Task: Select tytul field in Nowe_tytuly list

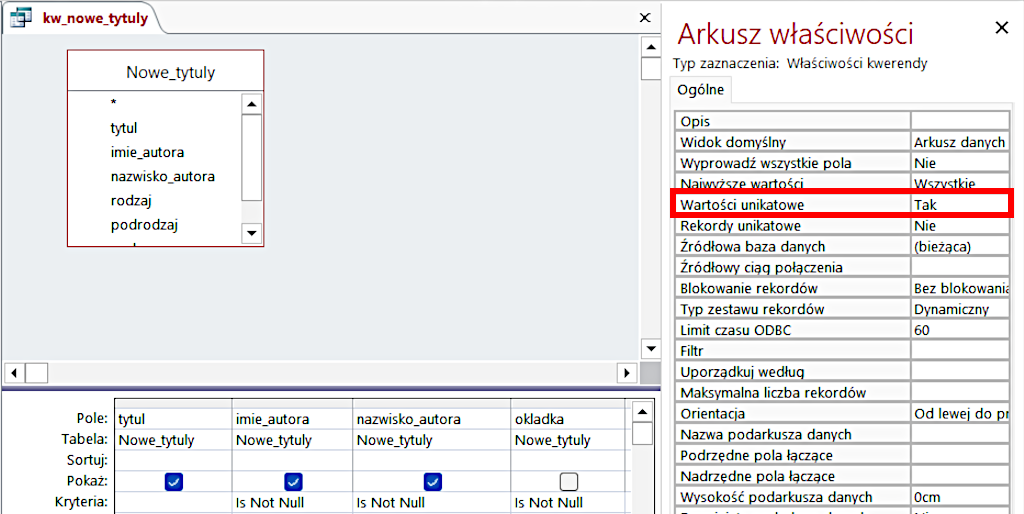Action: (124, 128)
